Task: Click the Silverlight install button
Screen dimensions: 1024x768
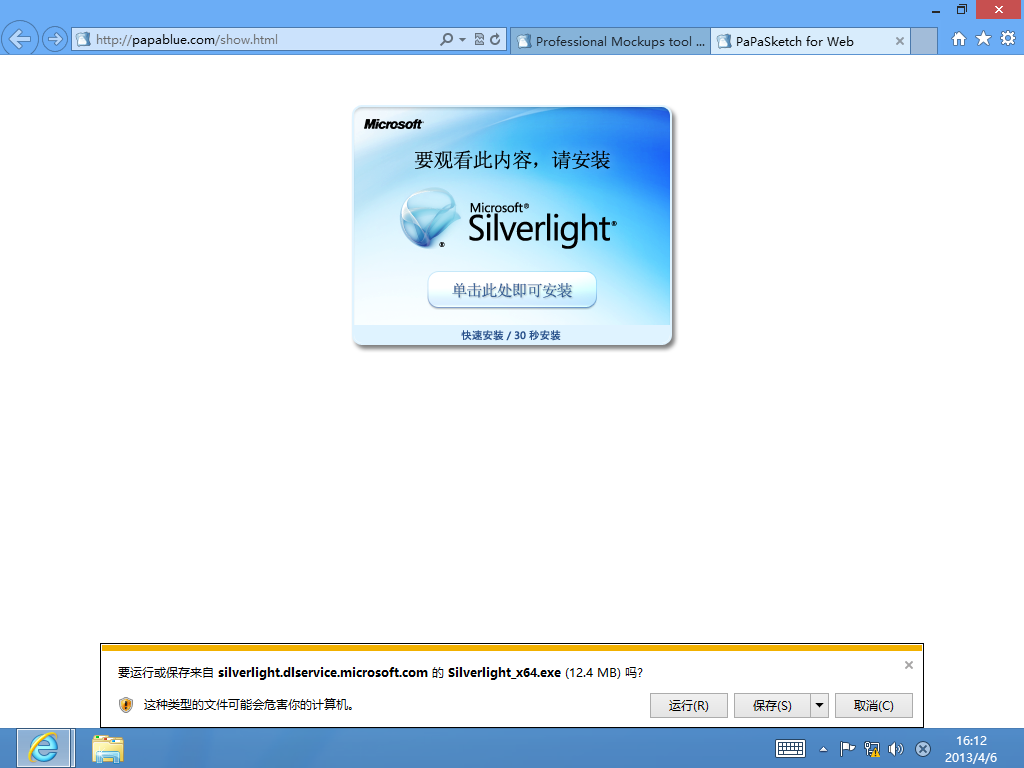Action: [x=512, y=290]
